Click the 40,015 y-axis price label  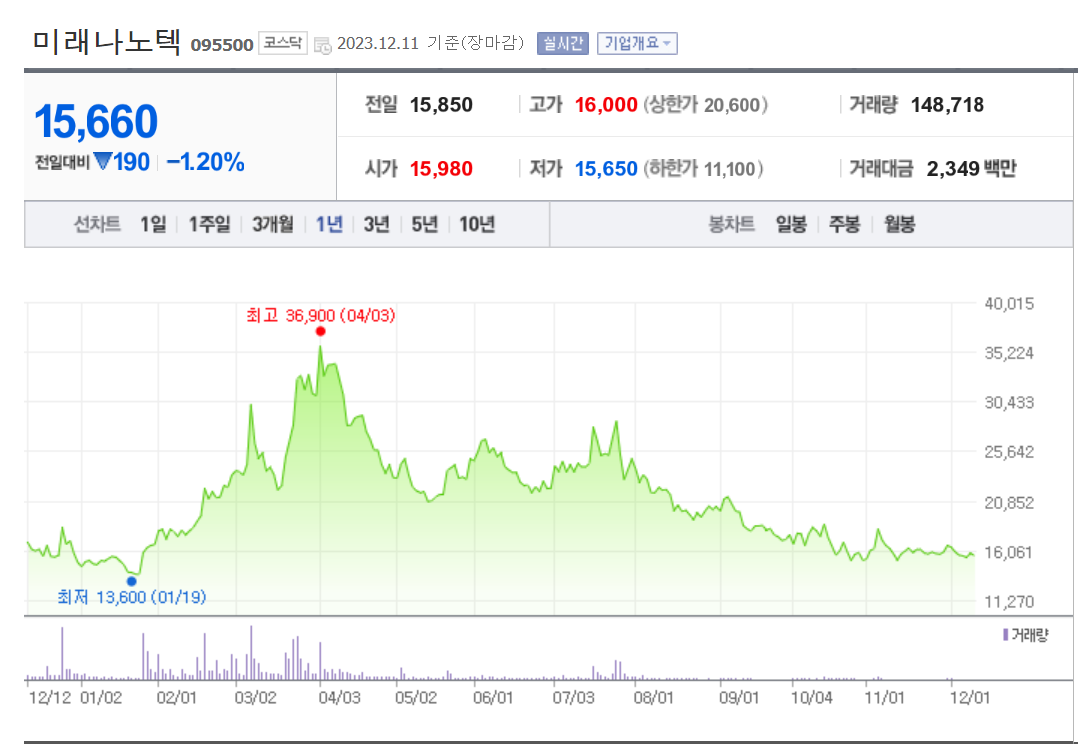[x=1009, y=304]
